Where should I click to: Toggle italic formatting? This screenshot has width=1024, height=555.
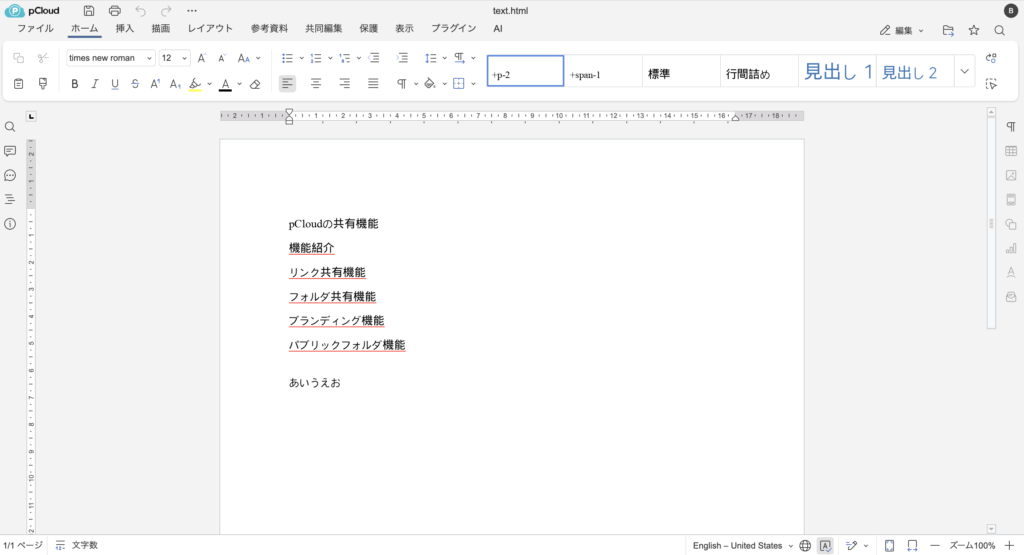pyautogui.click(x=95, y=84)
